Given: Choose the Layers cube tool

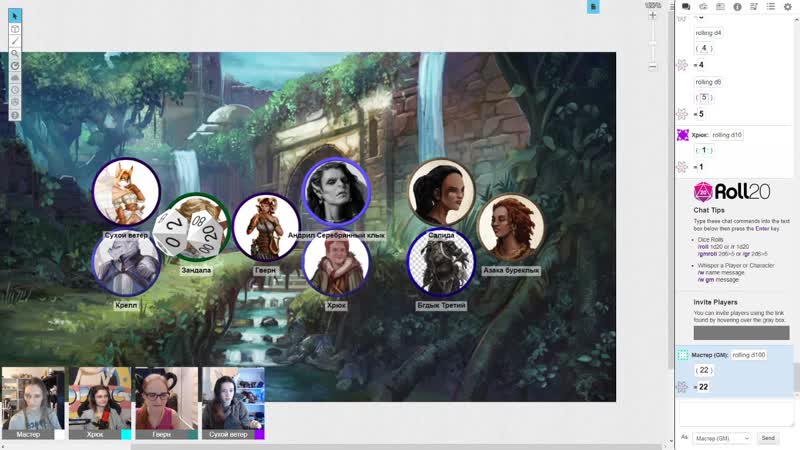Looking at the screenshot, I should (15, 29).
